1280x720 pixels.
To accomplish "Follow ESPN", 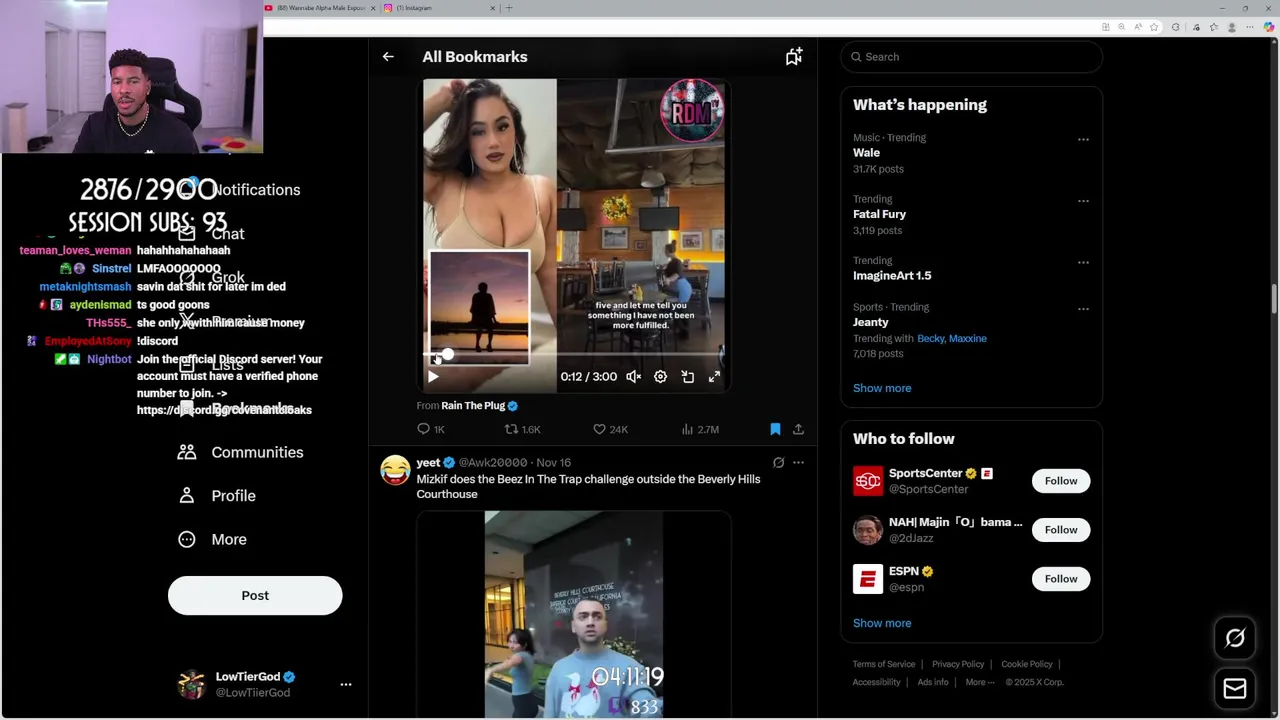I will tap(1061, 579).
